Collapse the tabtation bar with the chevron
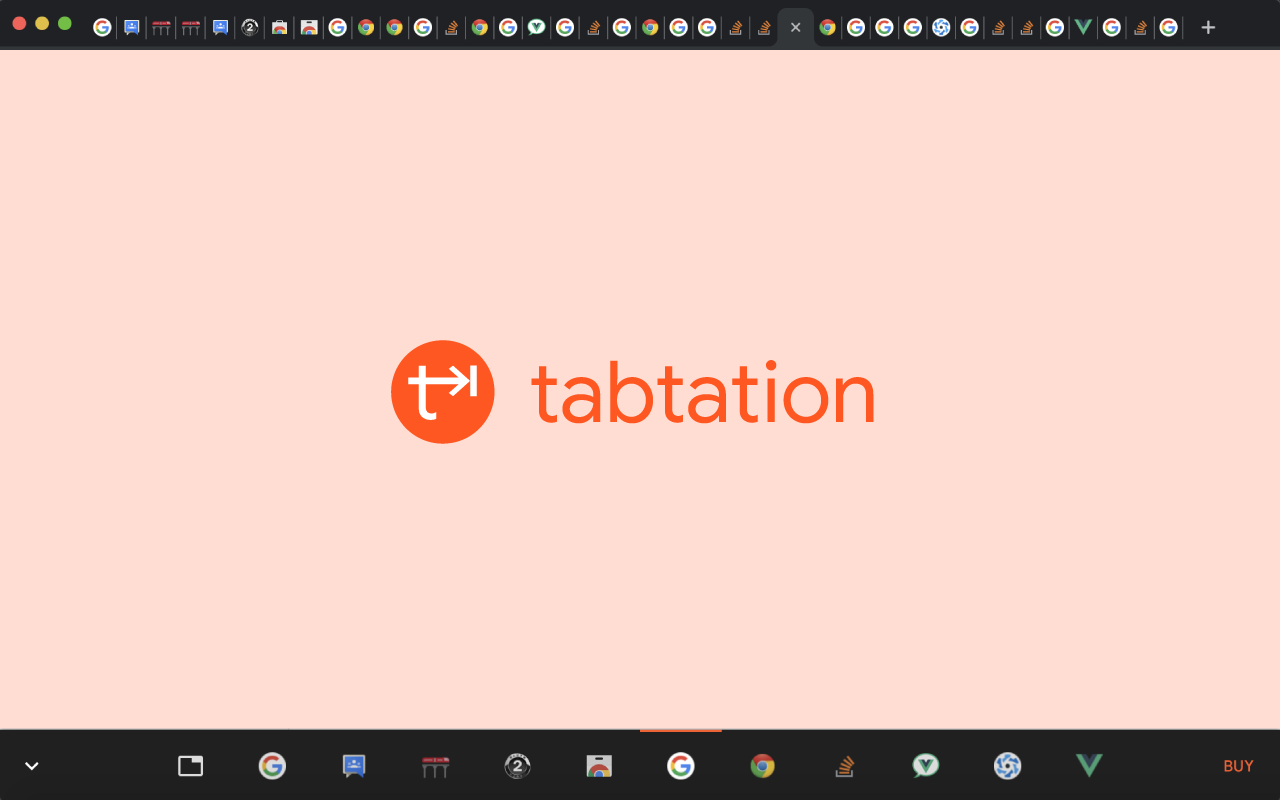 click(30, 765)
